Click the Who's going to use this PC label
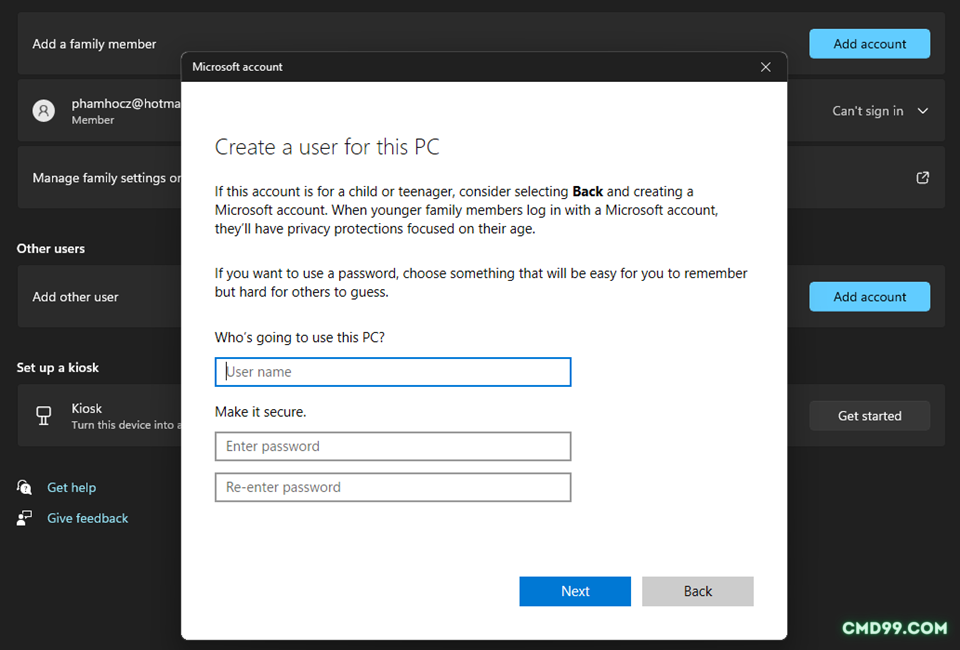 coord(299,338)
